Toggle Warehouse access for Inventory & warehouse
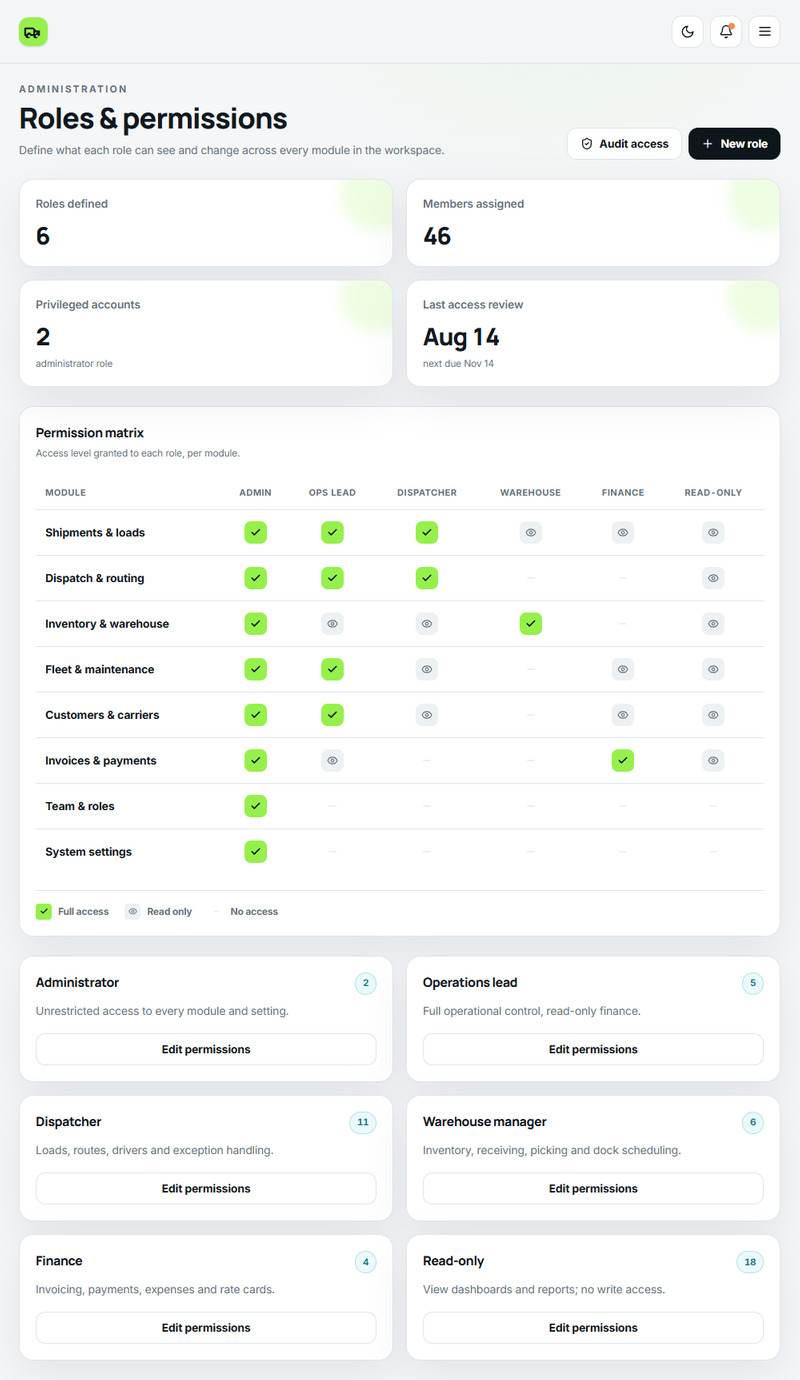 click(x=531, y=624)
